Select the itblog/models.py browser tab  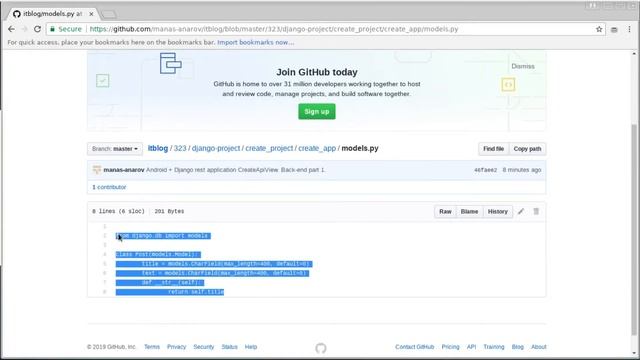[x=52, y=14]
